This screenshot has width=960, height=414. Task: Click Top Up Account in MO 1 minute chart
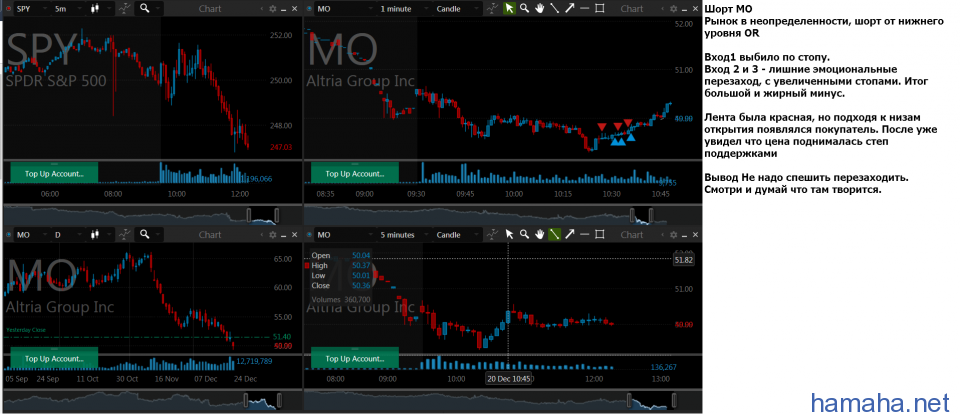(355, 173)
